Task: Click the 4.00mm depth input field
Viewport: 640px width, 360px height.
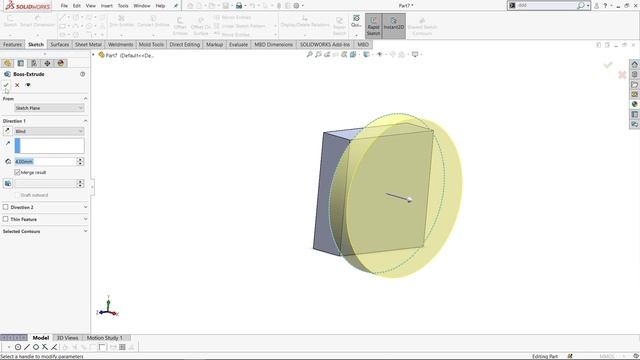Action: coord(46,162)
